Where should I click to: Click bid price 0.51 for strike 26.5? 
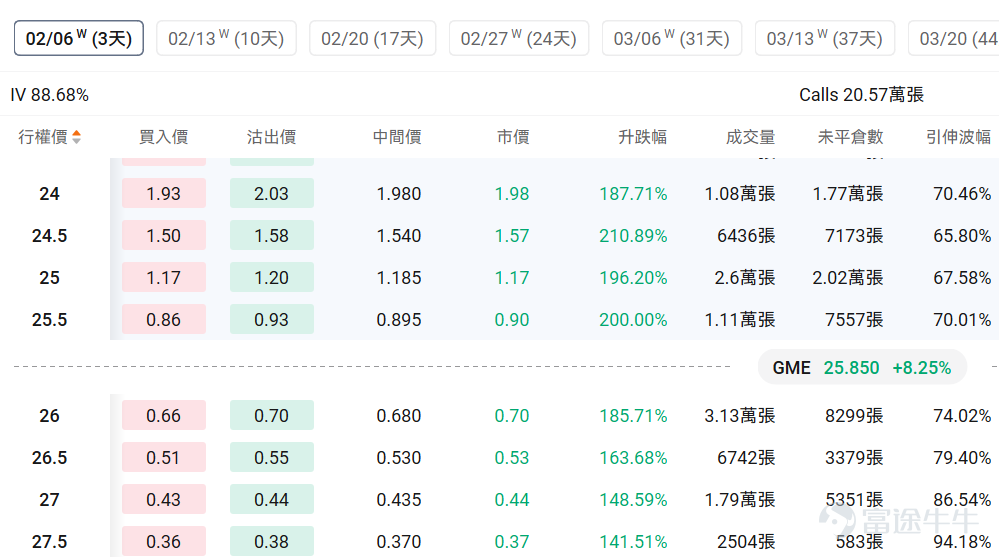pyautogui.click(x=164, y=458)
